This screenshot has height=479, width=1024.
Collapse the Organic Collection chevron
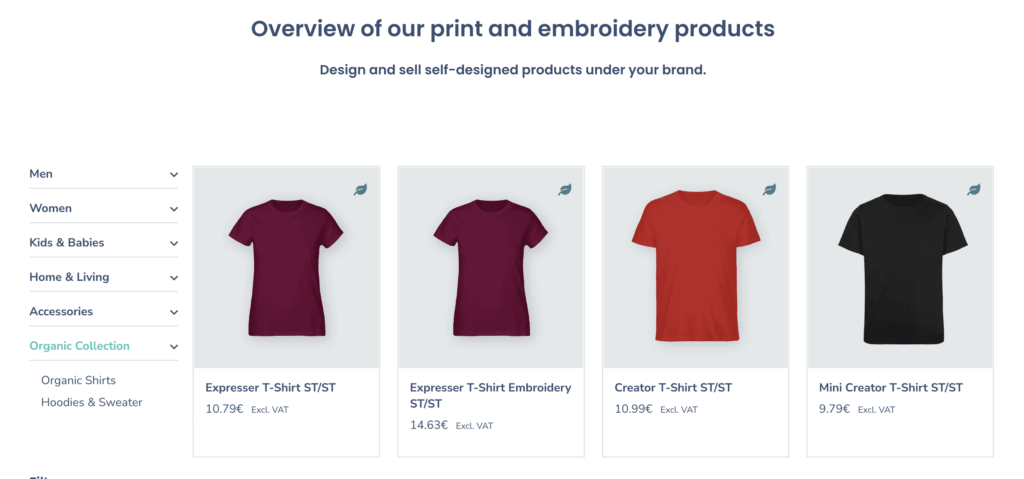click(x=174, y=346)
